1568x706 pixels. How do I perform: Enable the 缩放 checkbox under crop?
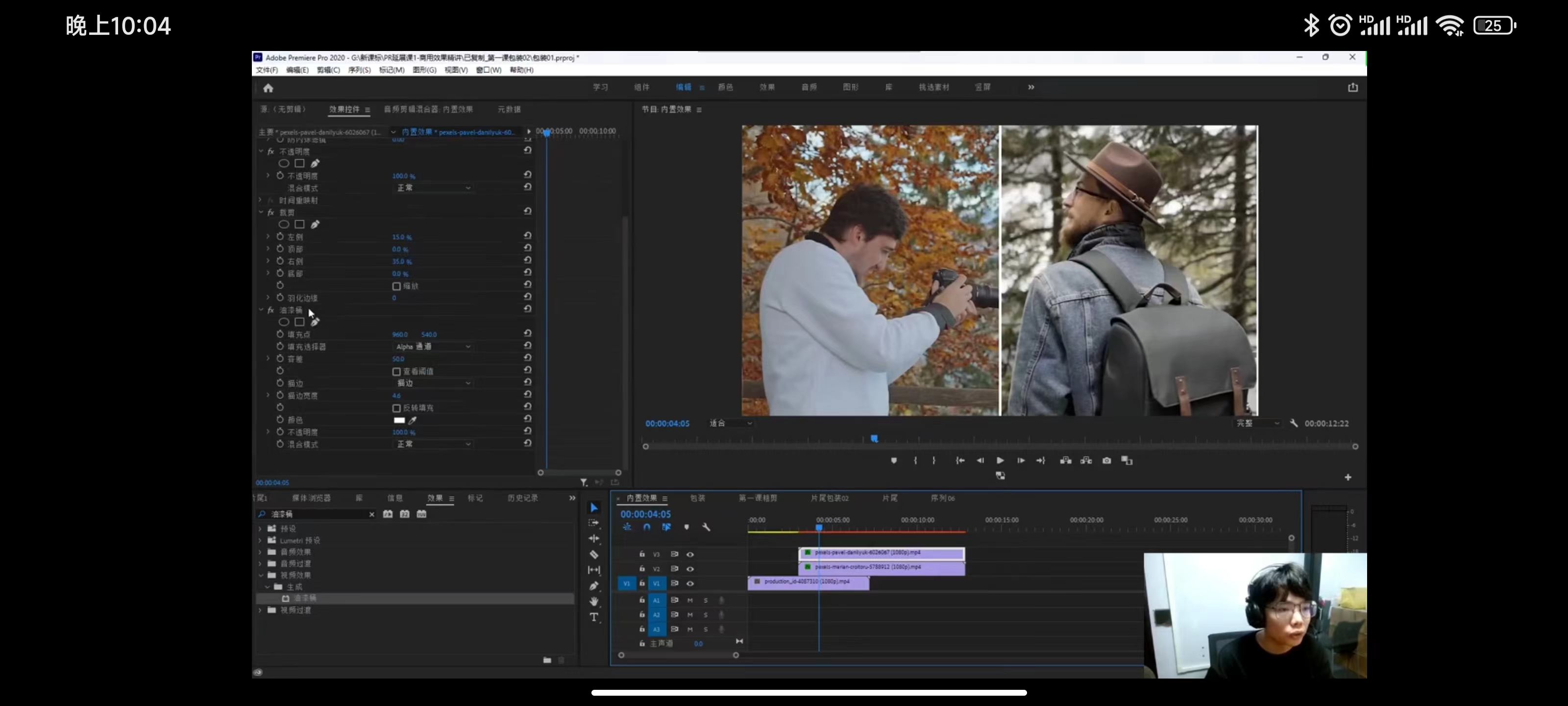(396, 286)
